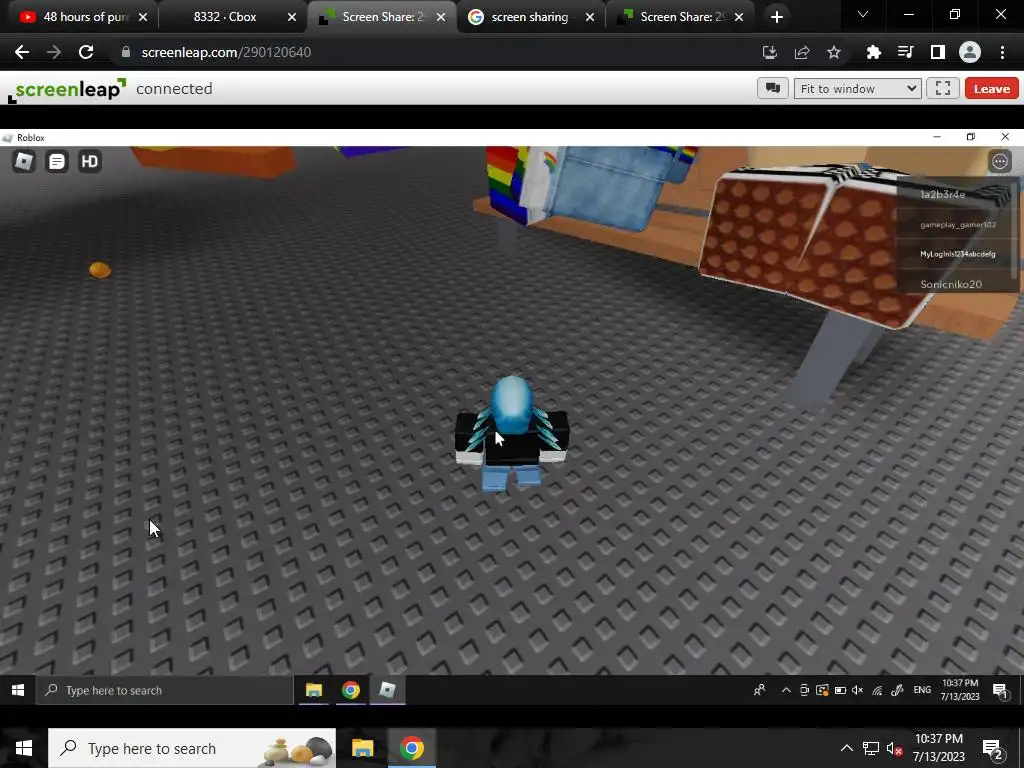
Task: Open a new Chrome tab
Action: (x=776, y=17)
